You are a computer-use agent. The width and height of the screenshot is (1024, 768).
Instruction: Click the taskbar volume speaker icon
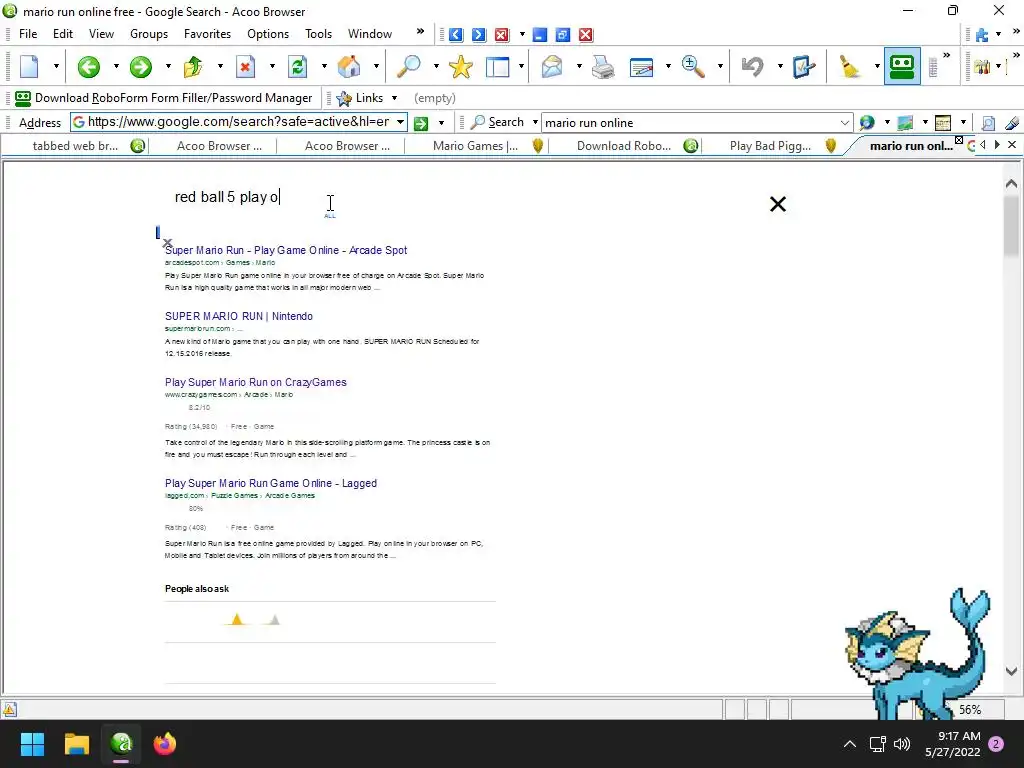(x=902, y=744)
